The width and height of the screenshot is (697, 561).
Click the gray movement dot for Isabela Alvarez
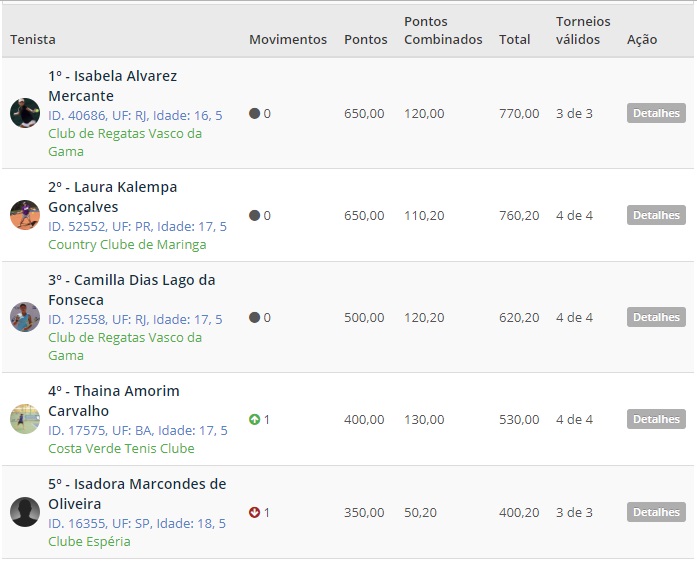254,114
